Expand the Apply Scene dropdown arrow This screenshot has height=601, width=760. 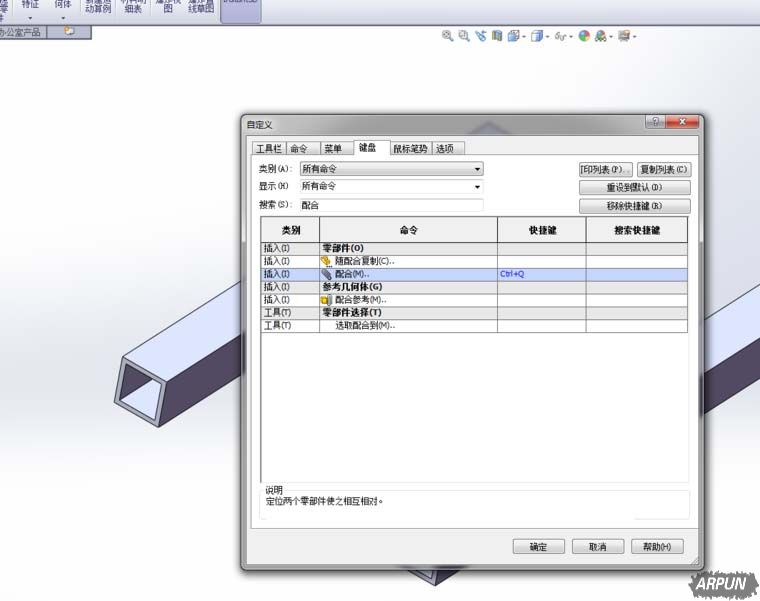click(x=611, y=37)
